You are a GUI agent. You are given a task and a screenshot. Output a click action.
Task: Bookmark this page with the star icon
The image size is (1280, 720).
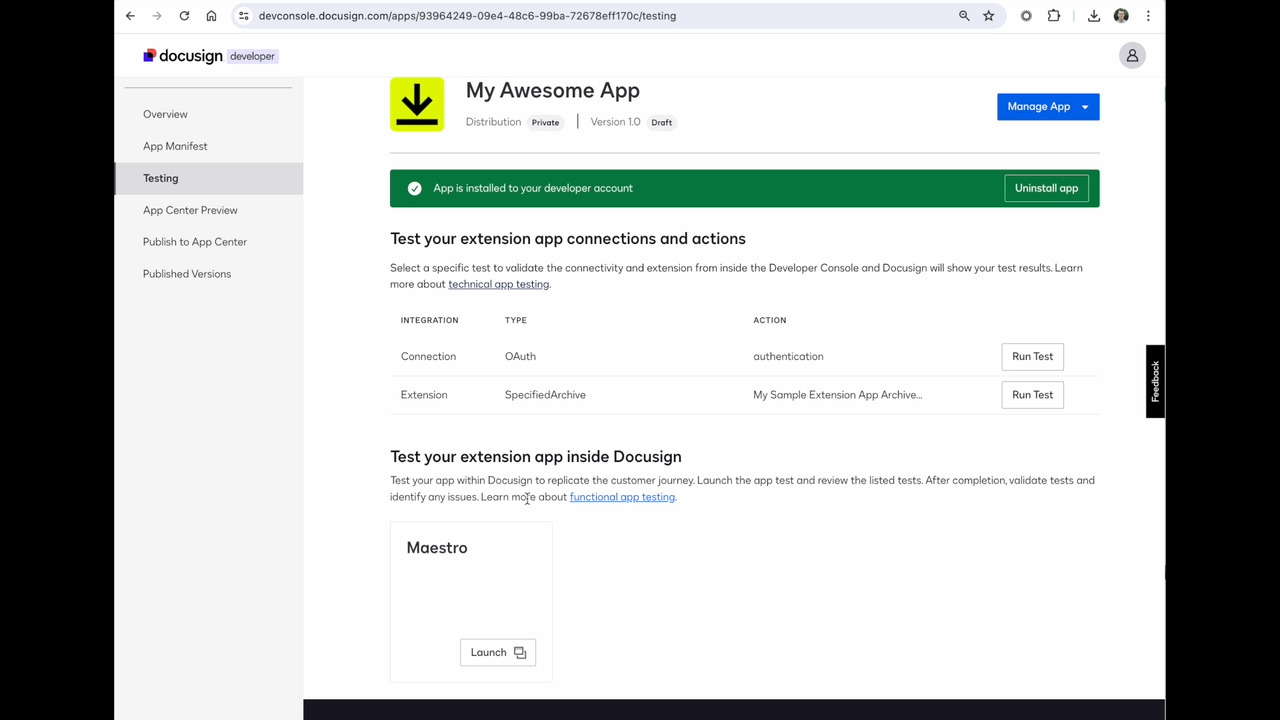pos(988,16)
